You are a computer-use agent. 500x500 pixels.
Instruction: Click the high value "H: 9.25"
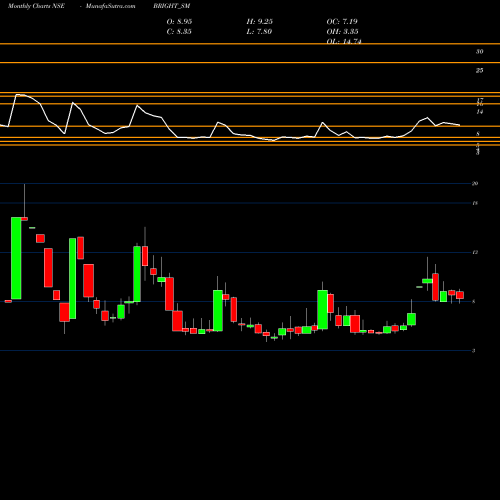tap(260, 22)
